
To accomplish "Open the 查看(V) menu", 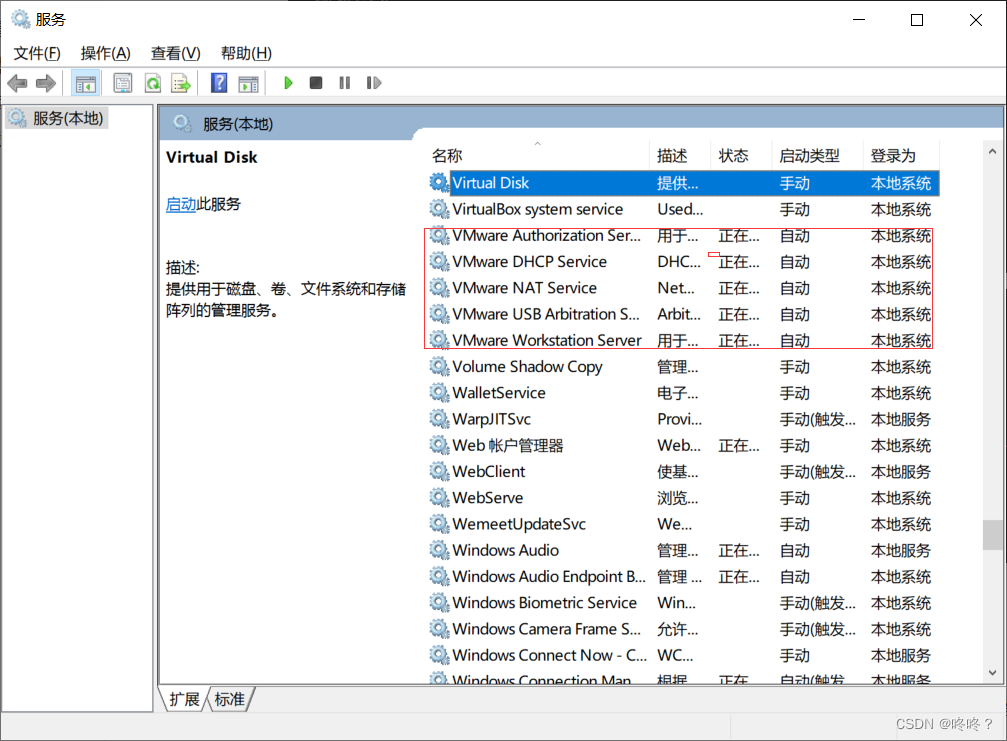I will [x=175, y=53].
